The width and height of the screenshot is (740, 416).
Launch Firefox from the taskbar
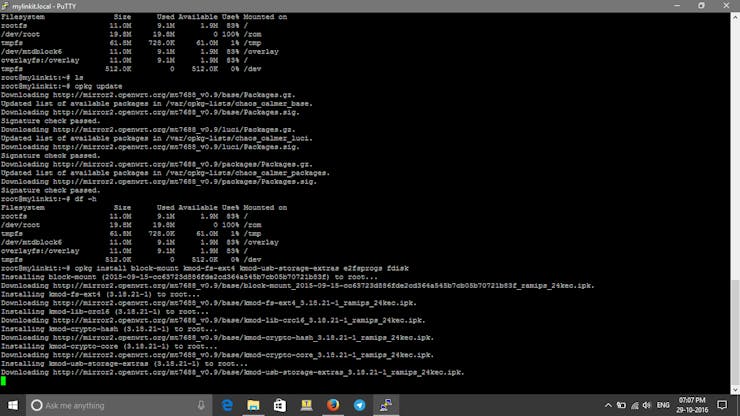333,405
